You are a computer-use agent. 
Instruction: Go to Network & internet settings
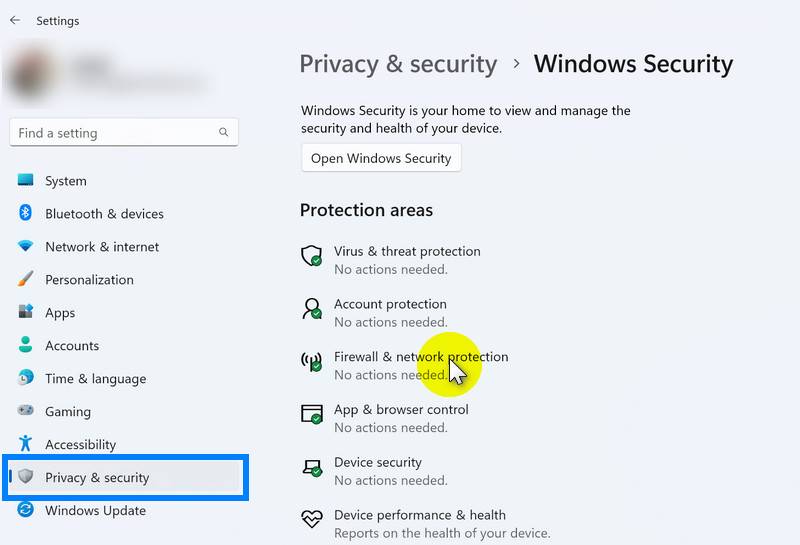(x=102, y=247)
